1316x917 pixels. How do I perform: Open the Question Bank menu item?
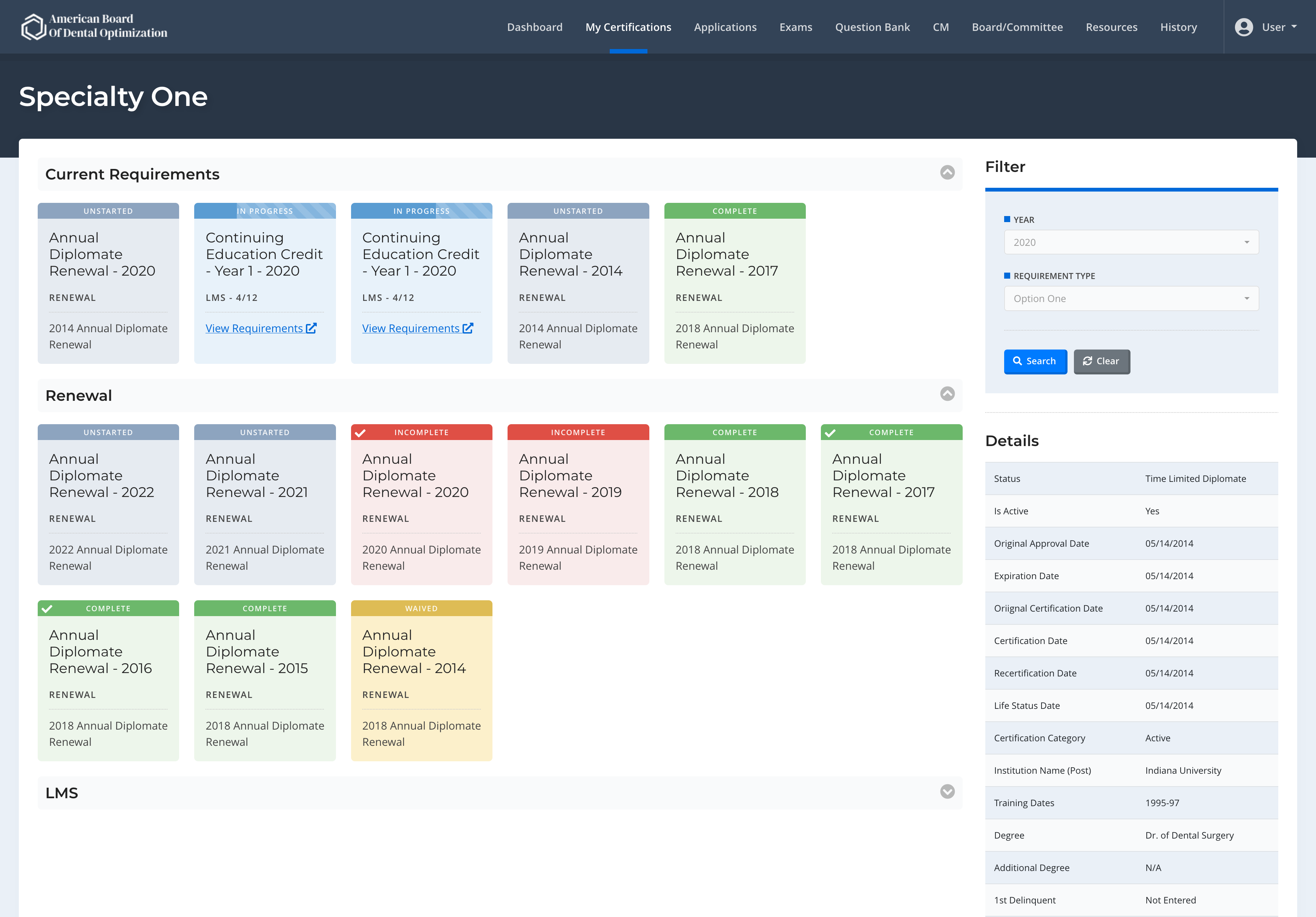tap(872, 27)
